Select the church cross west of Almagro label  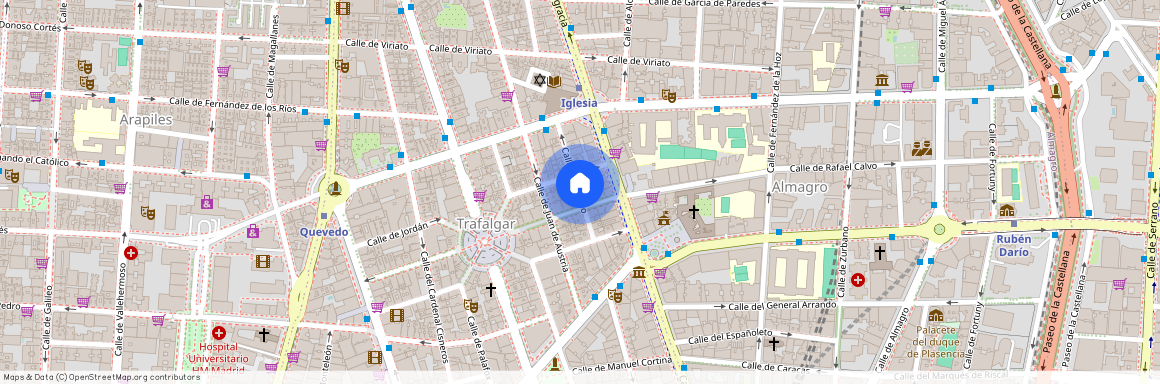point(693,212)
